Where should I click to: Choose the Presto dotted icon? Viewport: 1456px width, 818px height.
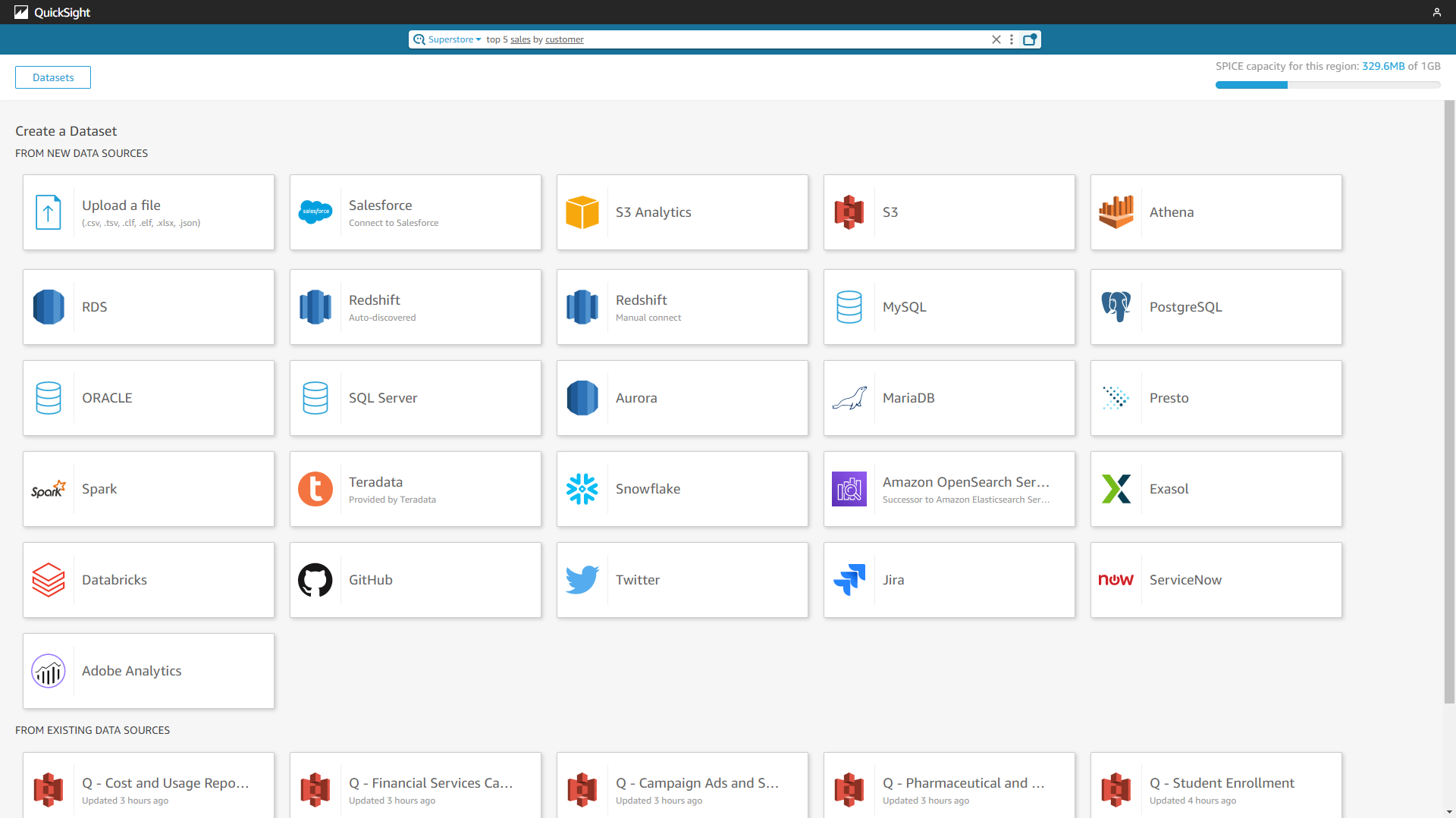[x=1116, y=398]
